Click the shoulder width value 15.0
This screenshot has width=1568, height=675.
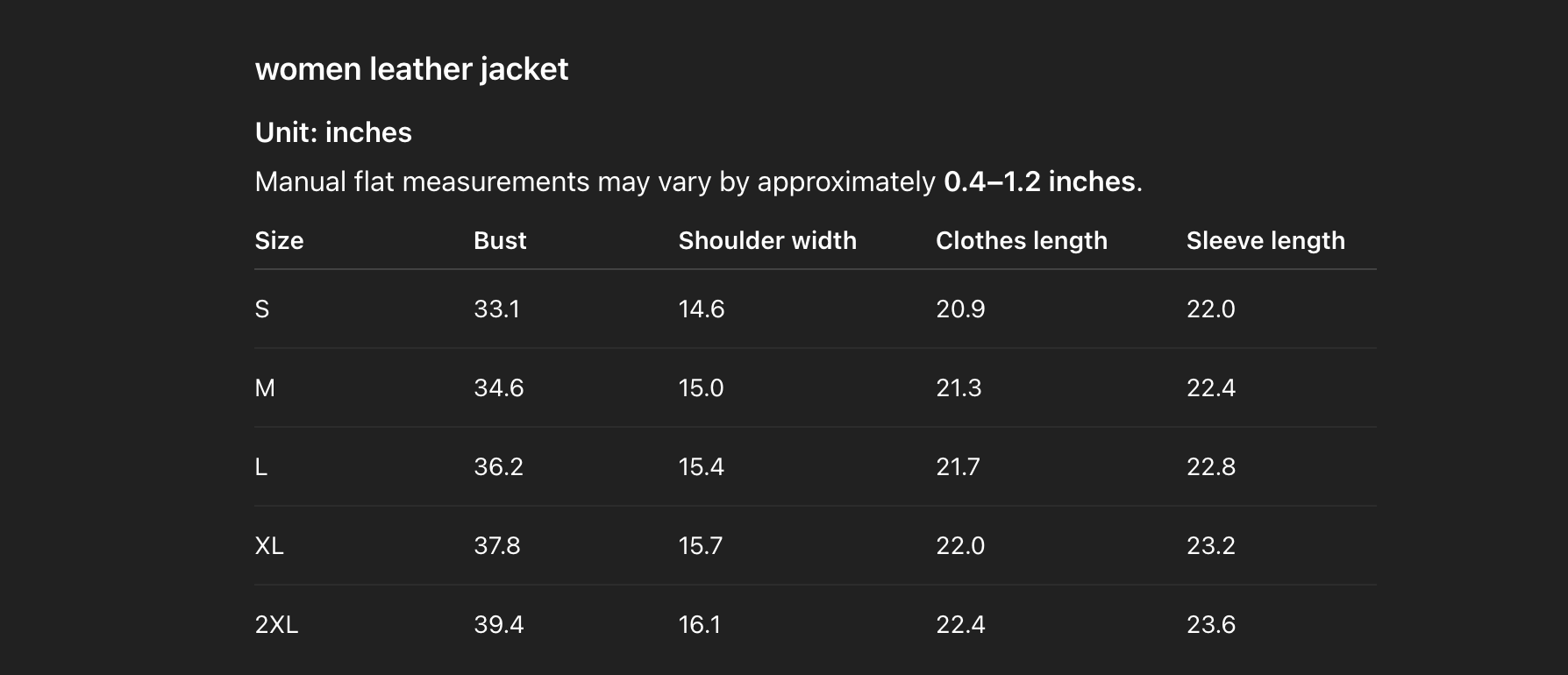tap(701, 388)
